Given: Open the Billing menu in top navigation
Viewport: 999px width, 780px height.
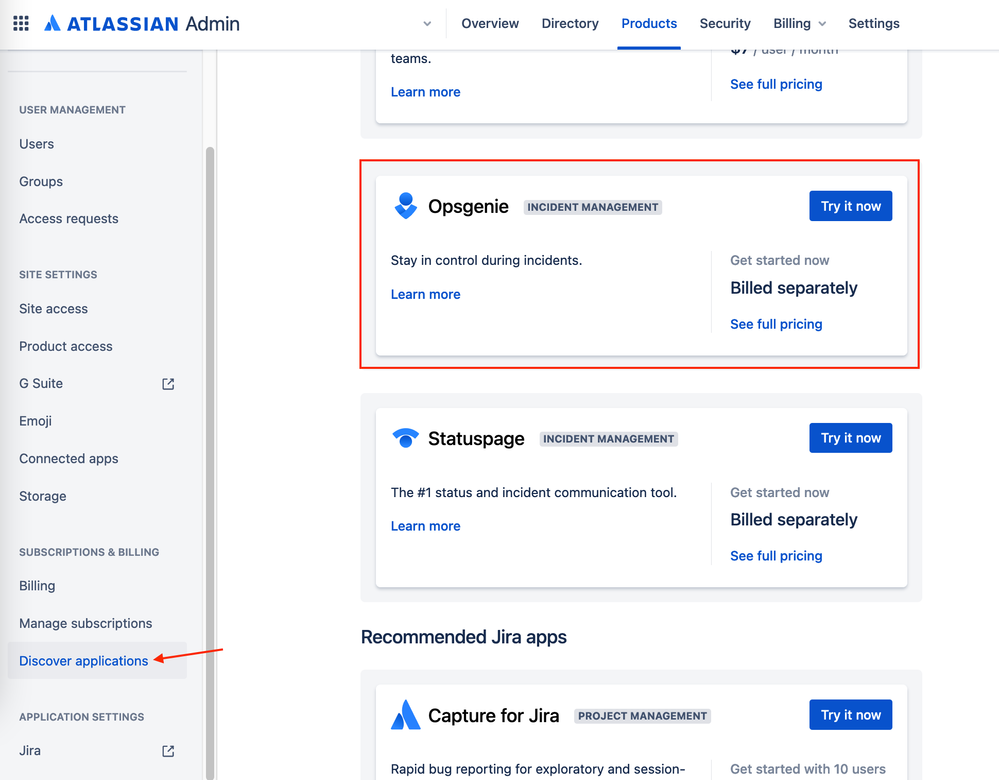Looking at the screenshot, I should (800, 24).
